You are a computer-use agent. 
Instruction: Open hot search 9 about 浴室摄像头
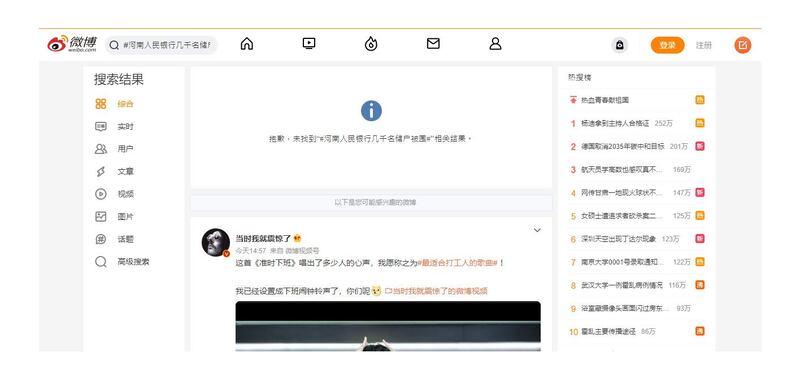[x=625, y=309]
